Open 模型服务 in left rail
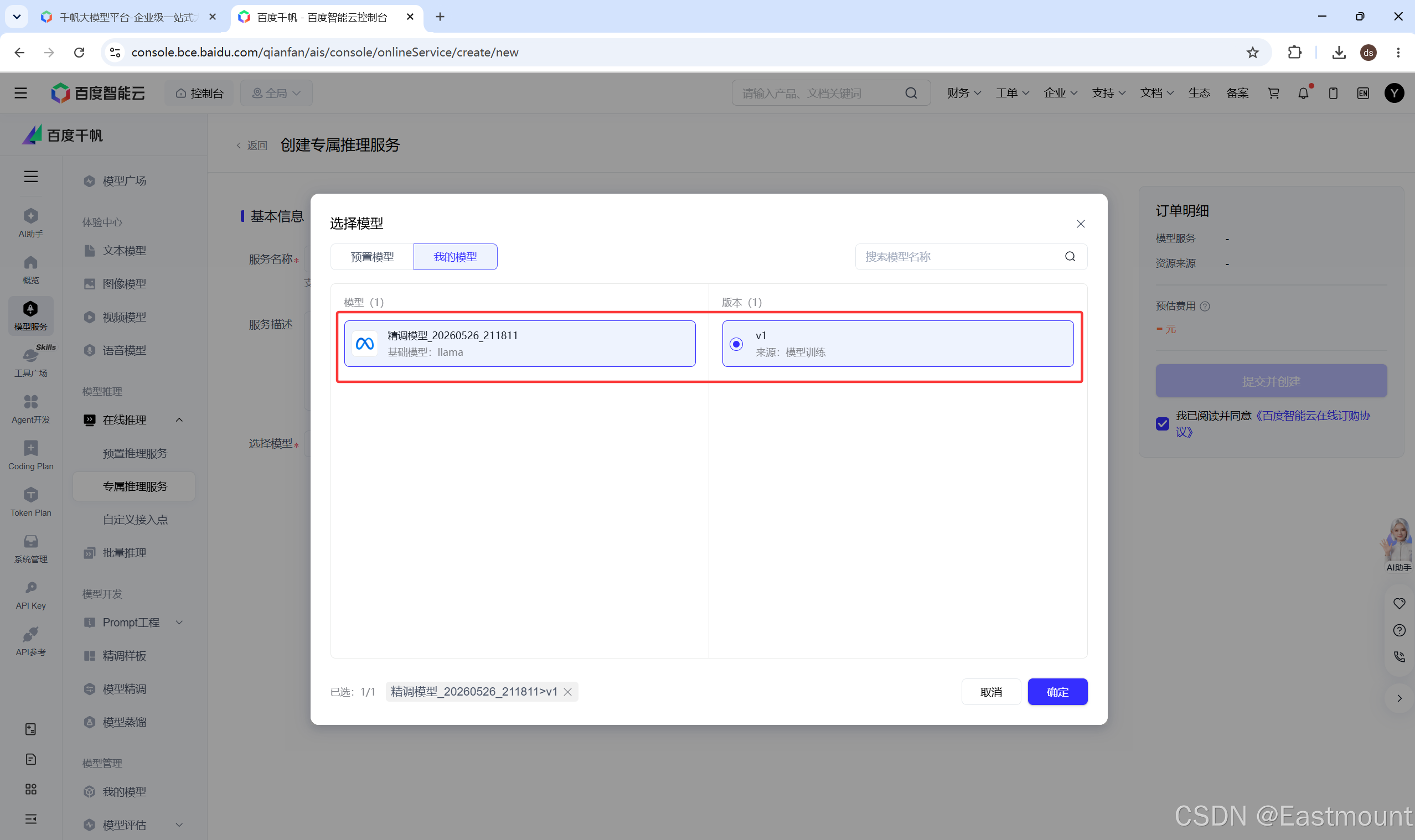This screenshot has height=840, width=1415. pos(30,315)
